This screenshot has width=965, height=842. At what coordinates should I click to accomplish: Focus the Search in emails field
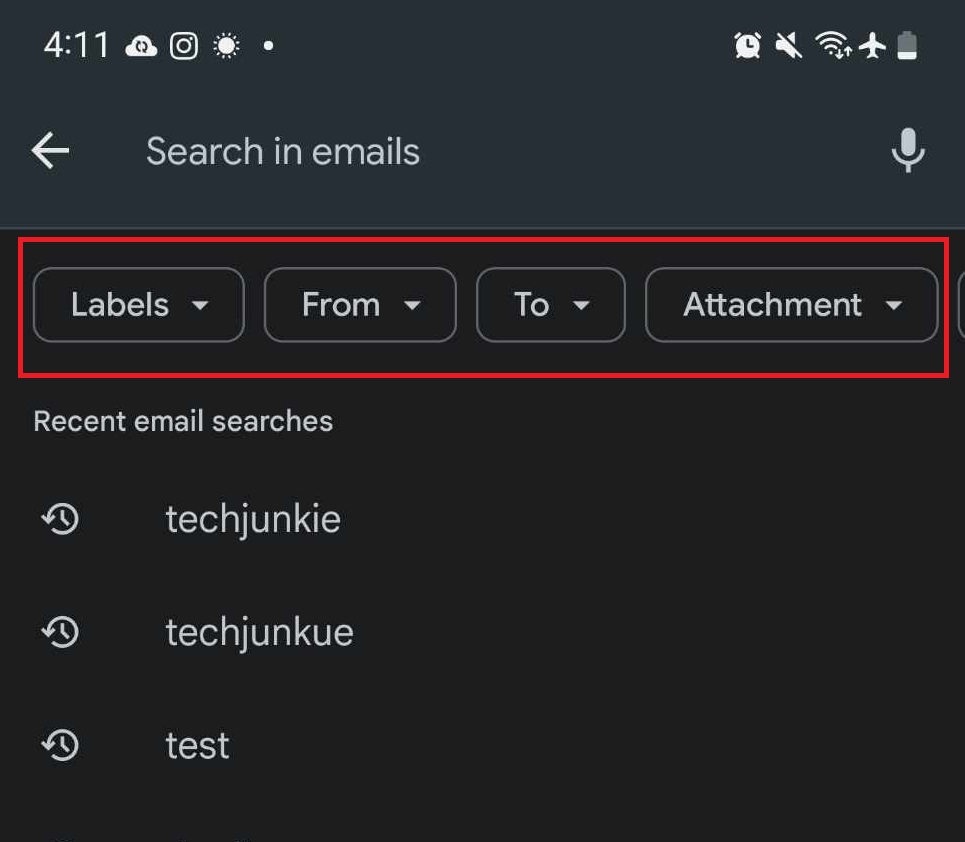[450, 151]
